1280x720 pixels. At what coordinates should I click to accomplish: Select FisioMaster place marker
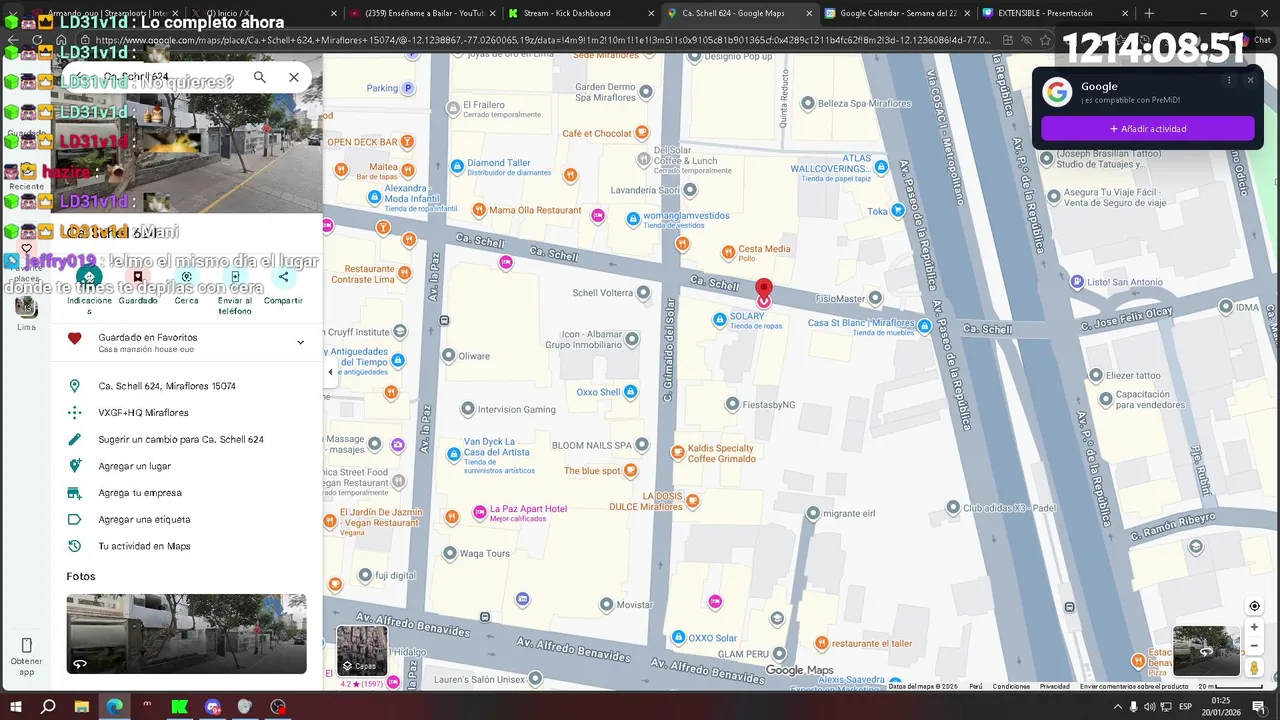[x=876, y=298]
